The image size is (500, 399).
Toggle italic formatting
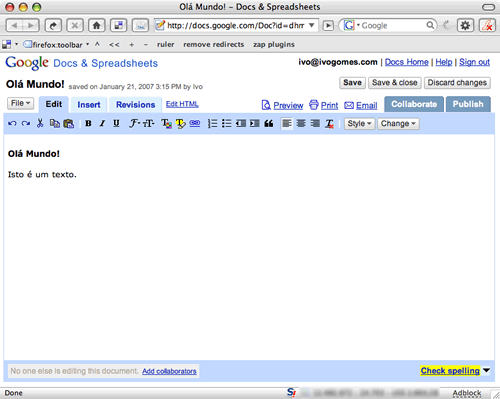click(102, 123)
